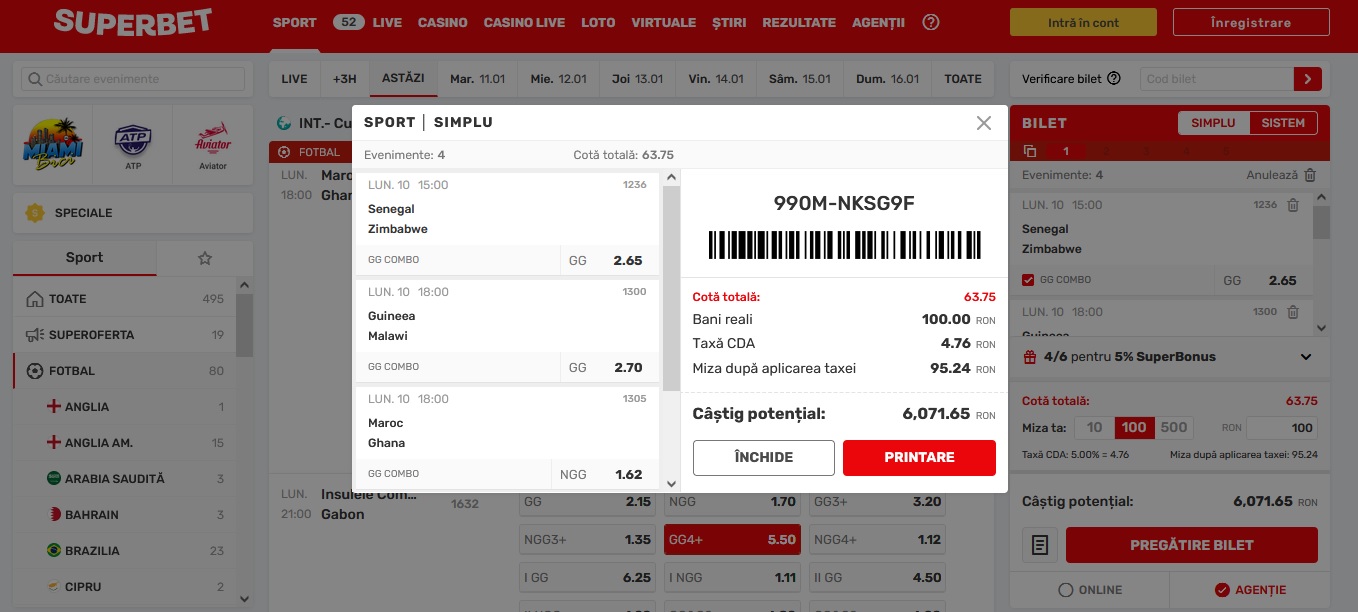Image resolution: width=1358 pixels, height=612 pixels.
Task: Switch to ticket tab number 1
Action: pyautogui.click(x=1066, y=151)
